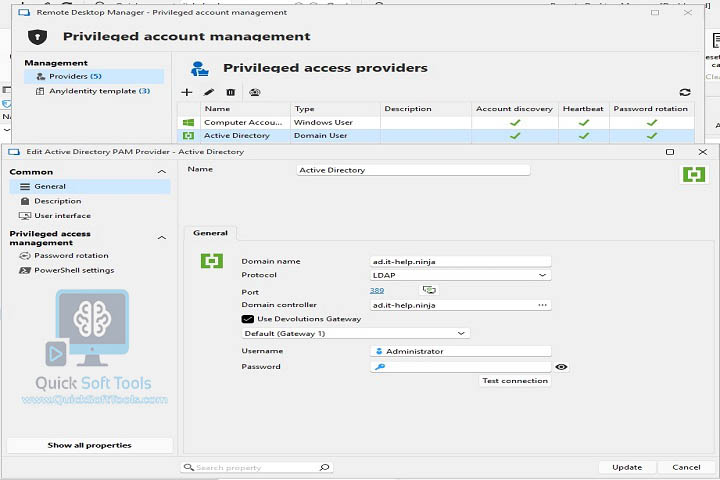Close the Edit Active Directory PAM Provider dialog
The image size is (720, 480).
click(703, 152)
